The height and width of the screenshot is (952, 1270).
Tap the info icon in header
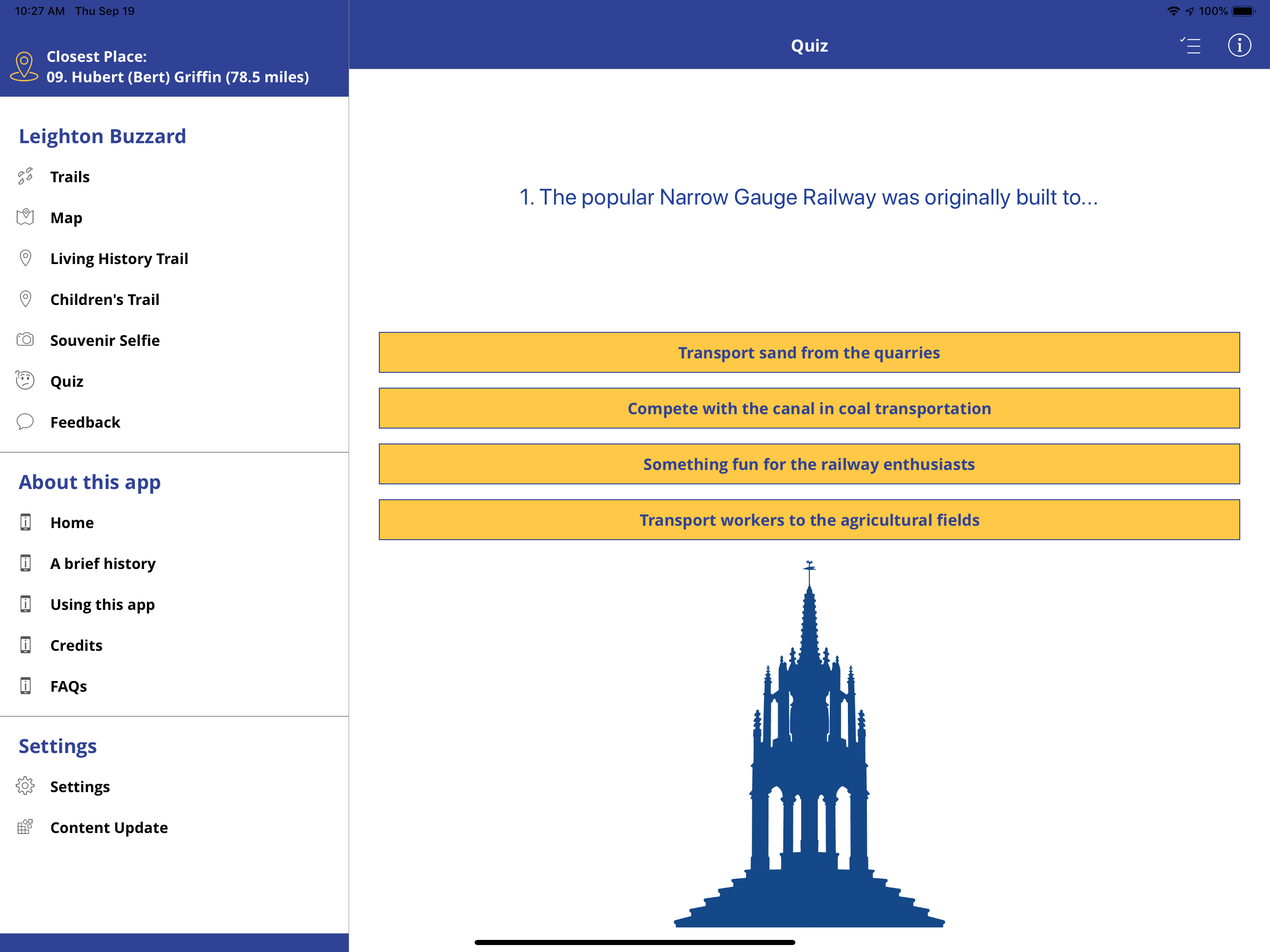pos(1238,46)
